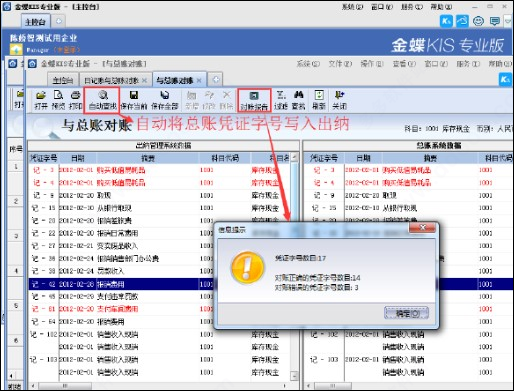This screenshot has width=514, height=391.
Task: Open the 对账报告 reconciliation report
Action: 254,100
